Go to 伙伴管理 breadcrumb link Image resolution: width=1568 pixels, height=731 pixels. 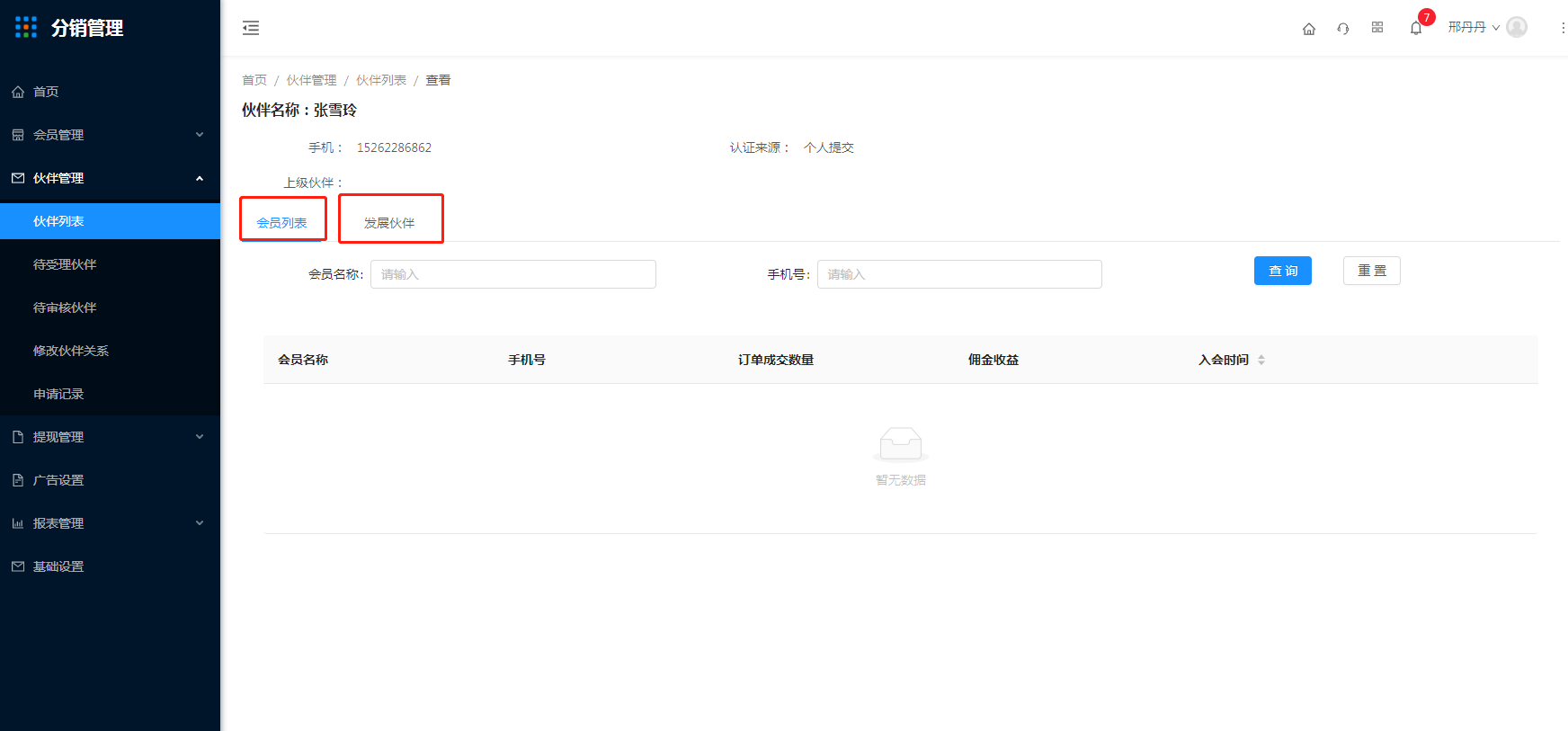(311, 80)
